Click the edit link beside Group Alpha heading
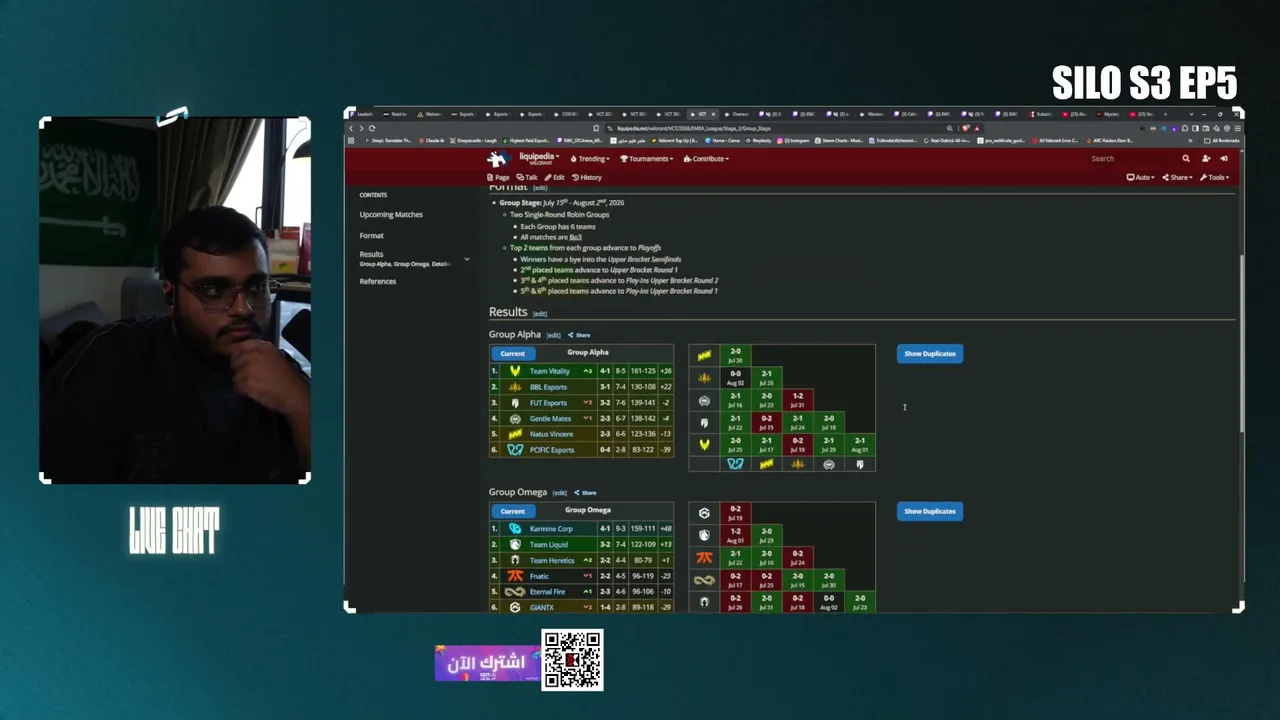Image resolution: width=1280 pixels, height=720 pixels. tap(553, 335)
